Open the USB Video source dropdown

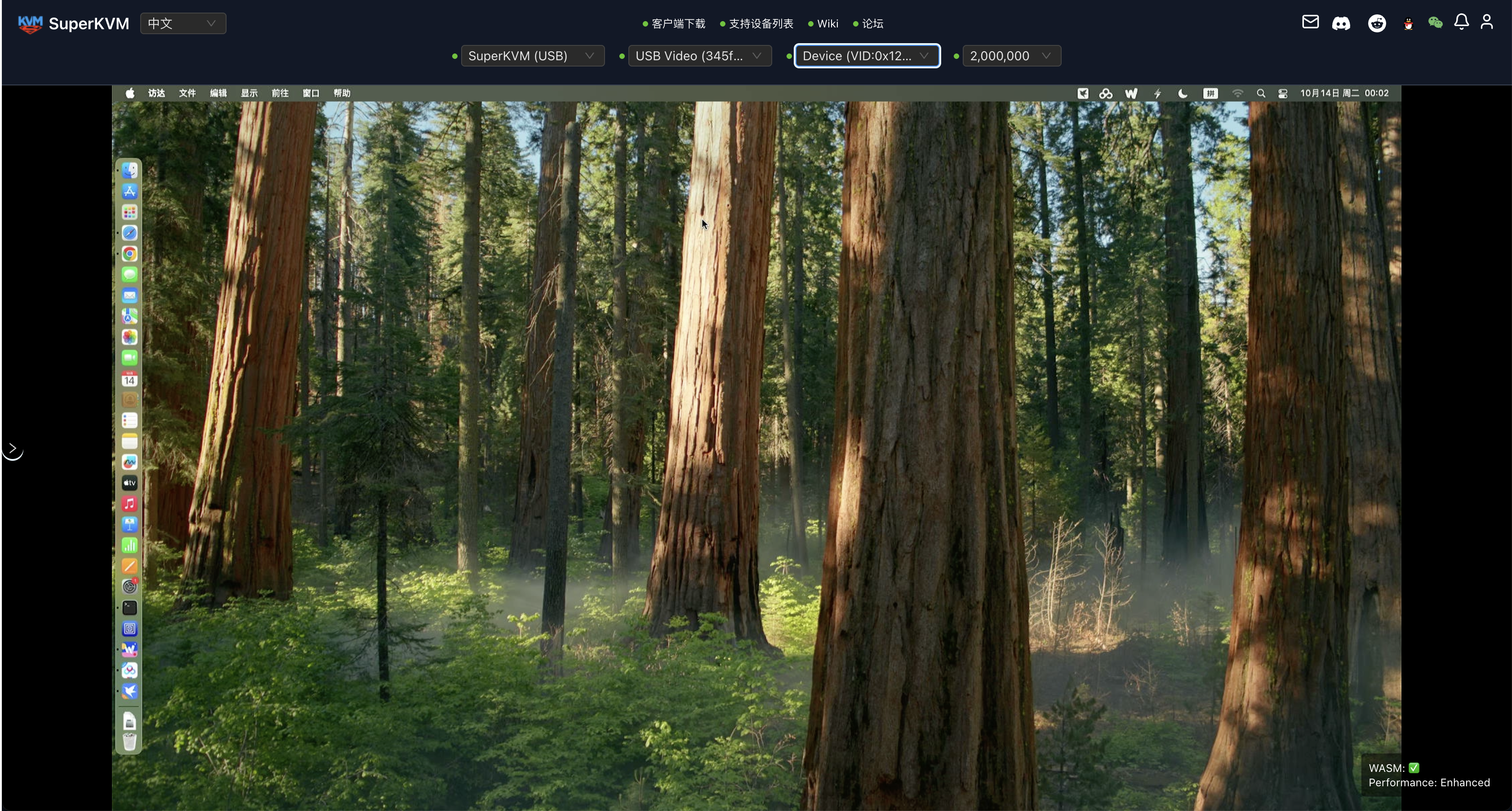[699, 56]
